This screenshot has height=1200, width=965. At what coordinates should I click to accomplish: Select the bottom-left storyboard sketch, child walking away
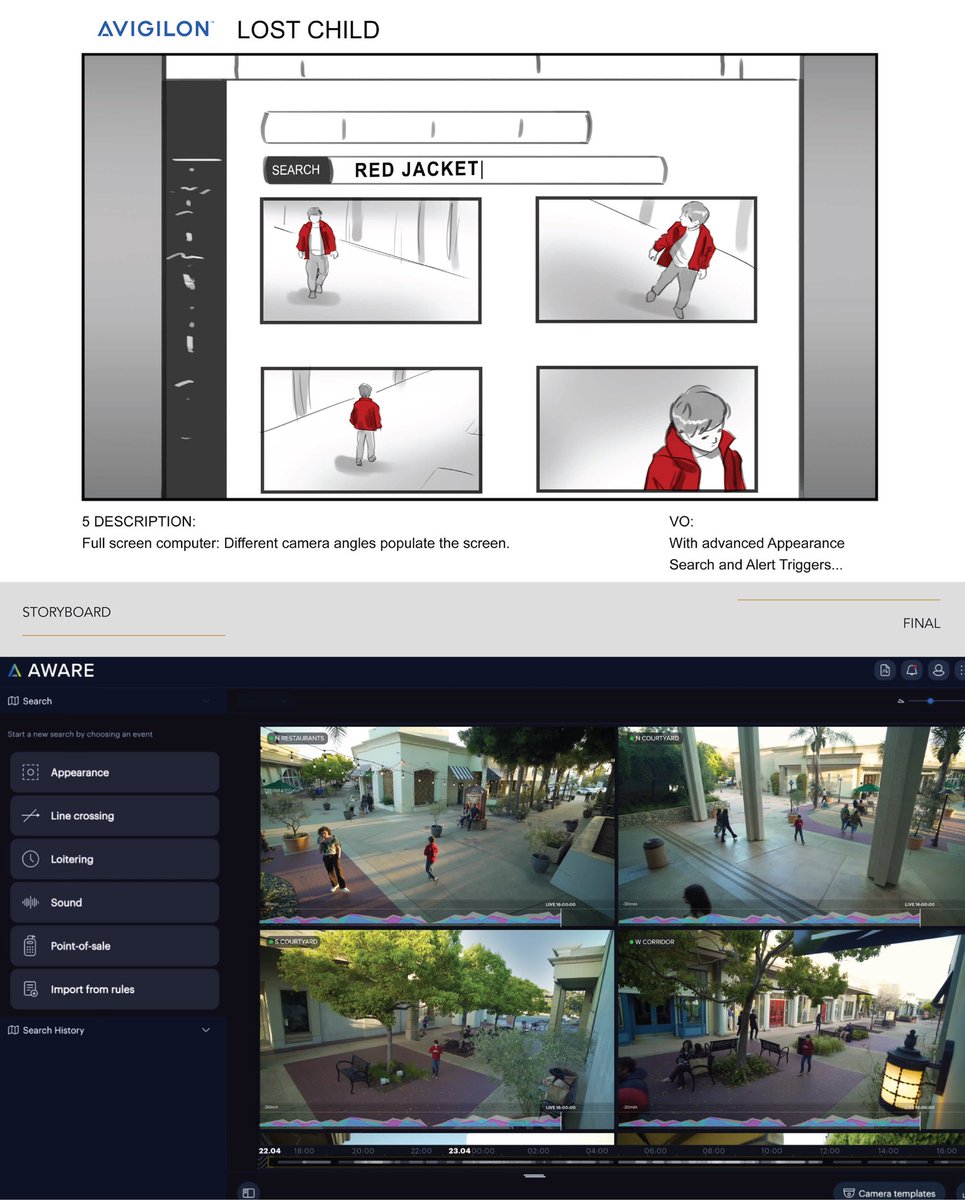point(371,430)
